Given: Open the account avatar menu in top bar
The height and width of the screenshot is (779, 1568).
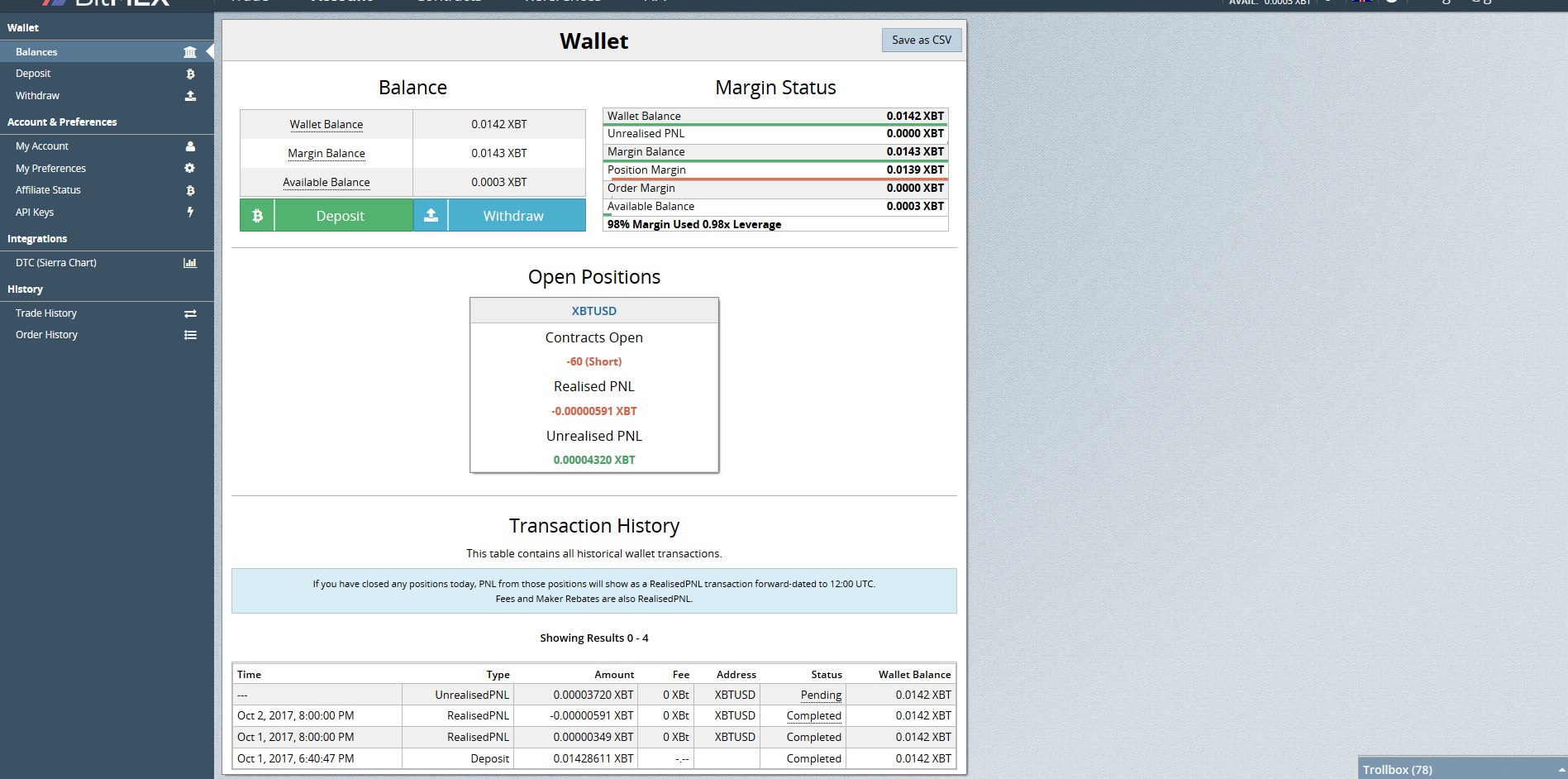Looking at the screenshot, I should tap(1393, 2).
